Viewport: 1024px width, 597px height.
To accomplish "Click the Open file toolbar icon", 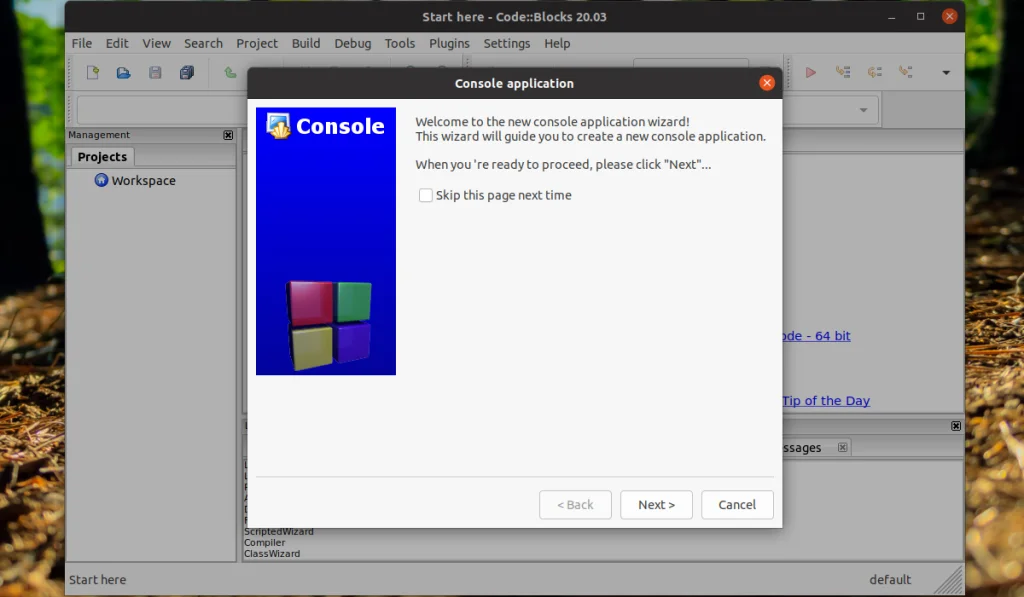I will click(123, 73).
